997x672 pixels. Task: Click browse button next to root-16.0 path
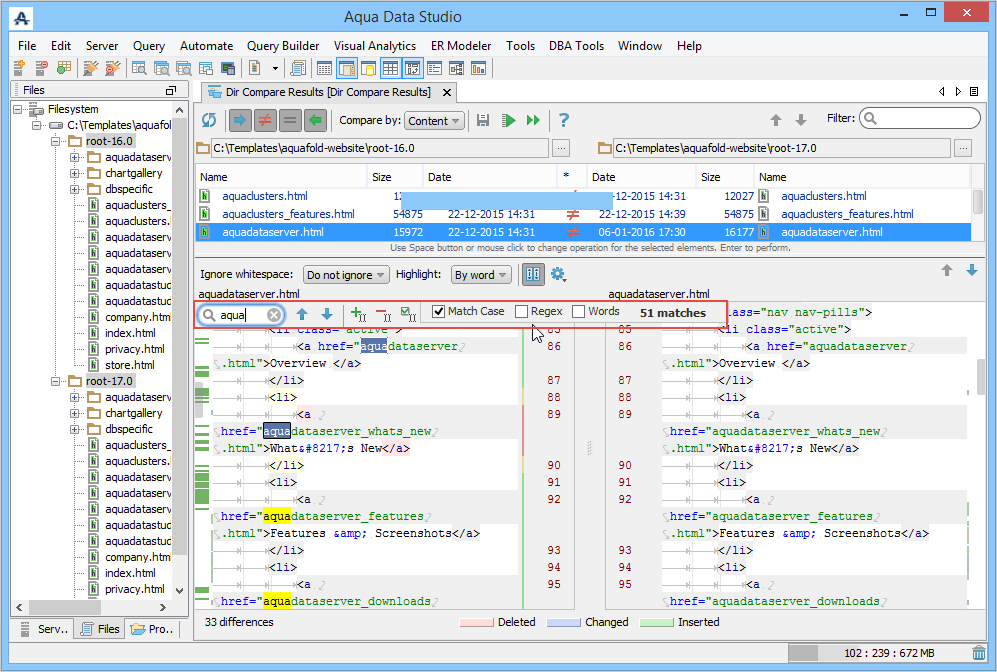(561, 148)
